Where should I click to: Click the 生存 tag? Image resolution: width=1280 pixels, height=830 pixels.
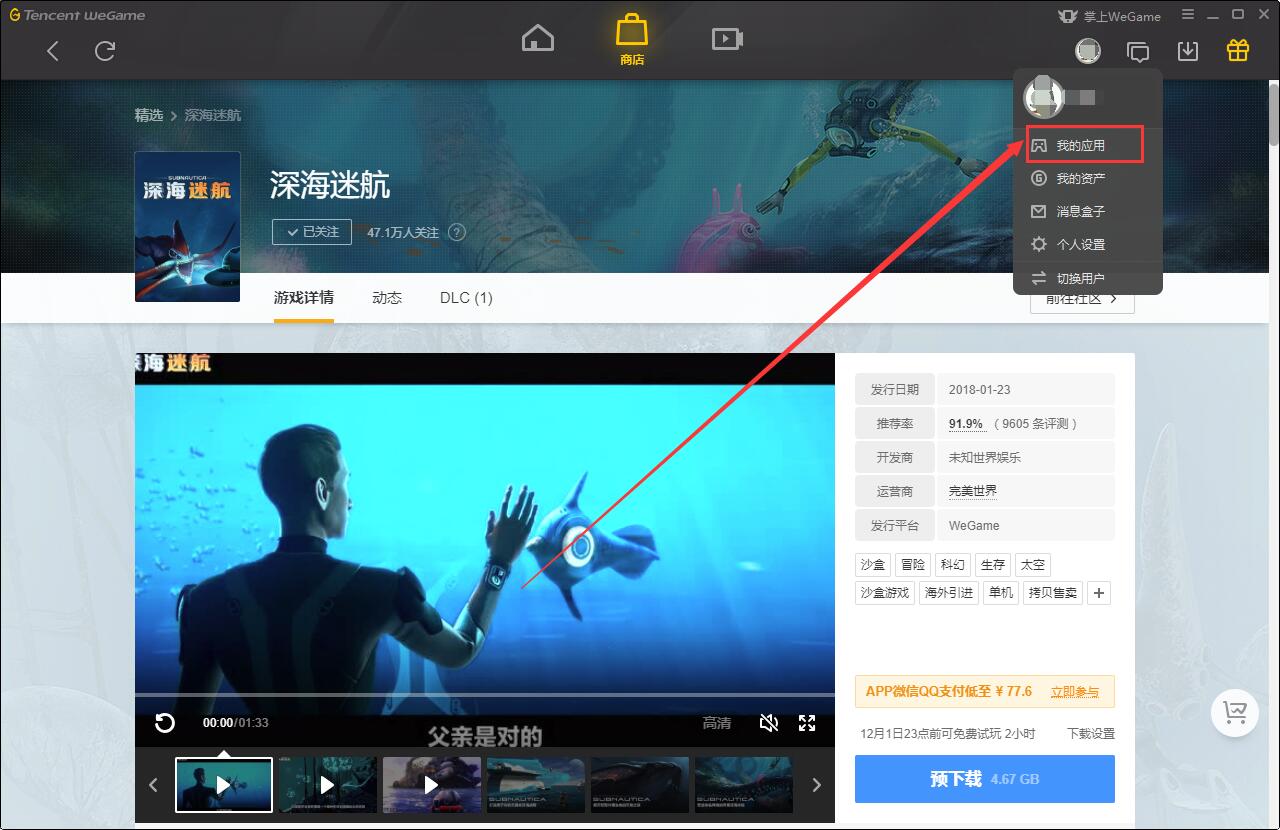(x=993, y=565)
